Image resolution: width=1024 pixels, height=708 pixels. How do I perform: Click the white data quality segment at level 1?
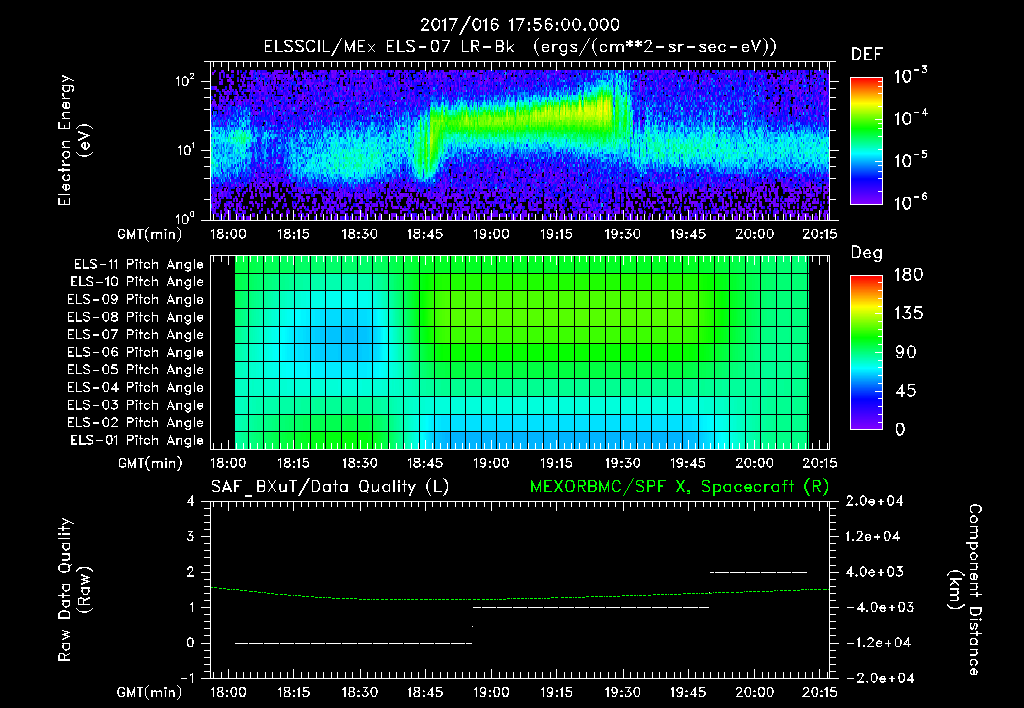[x=590, y=607]
